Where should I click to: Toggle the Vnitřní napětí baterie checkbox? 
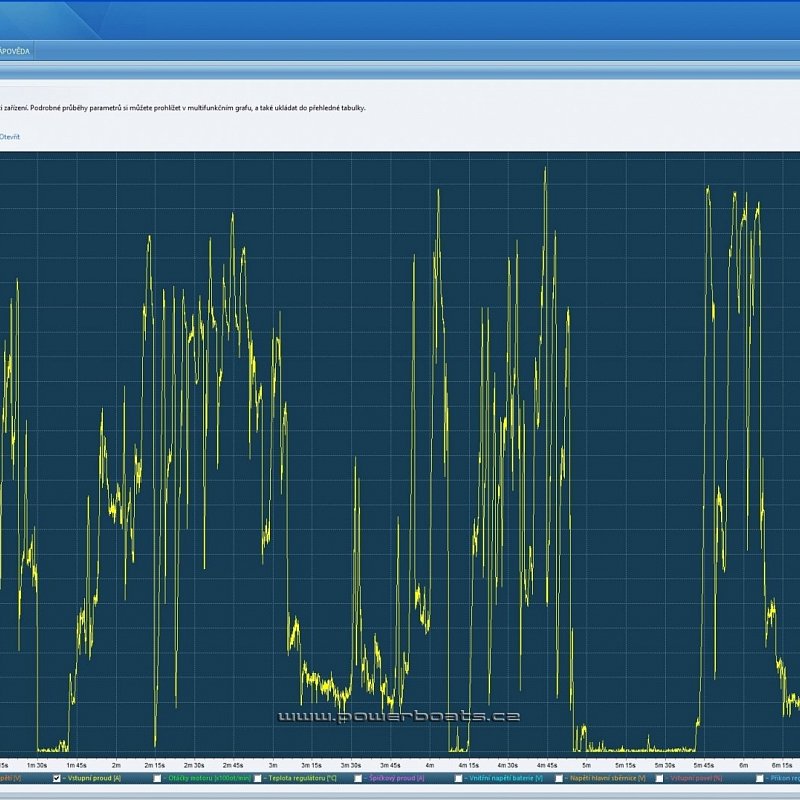click(x=459, y=778)
